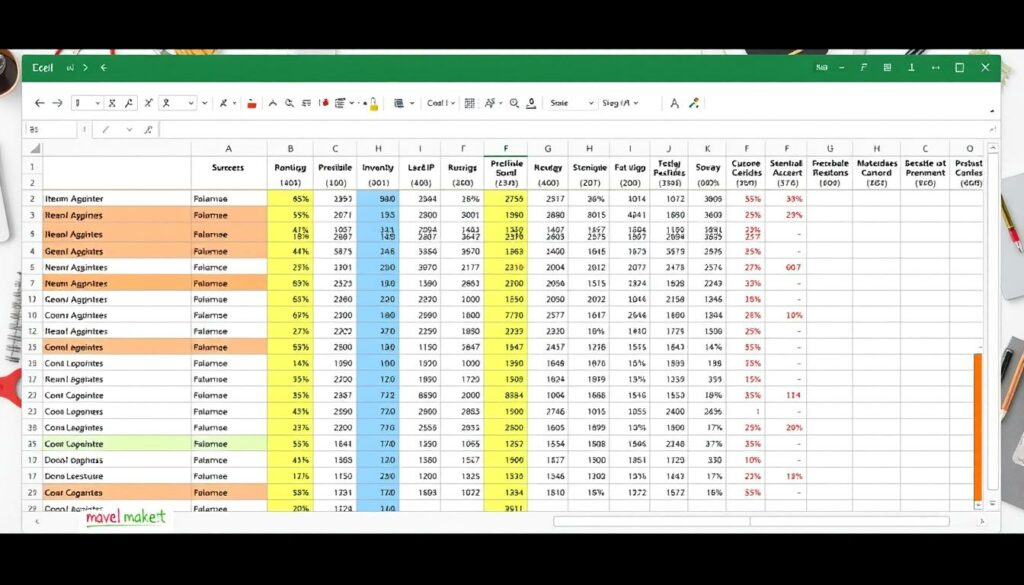The height and width of the screenshot is (585, 1024).
Task: Click the vertical scrollbar up arrow
Action: pos(993,149)
